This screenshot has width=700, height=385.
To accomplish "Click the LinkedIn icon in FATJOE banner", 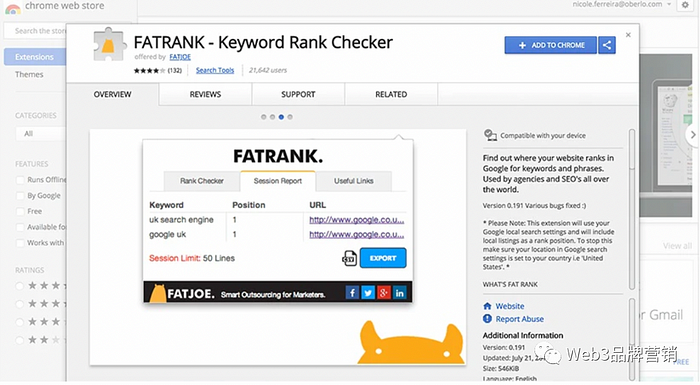I will [400, 293].
